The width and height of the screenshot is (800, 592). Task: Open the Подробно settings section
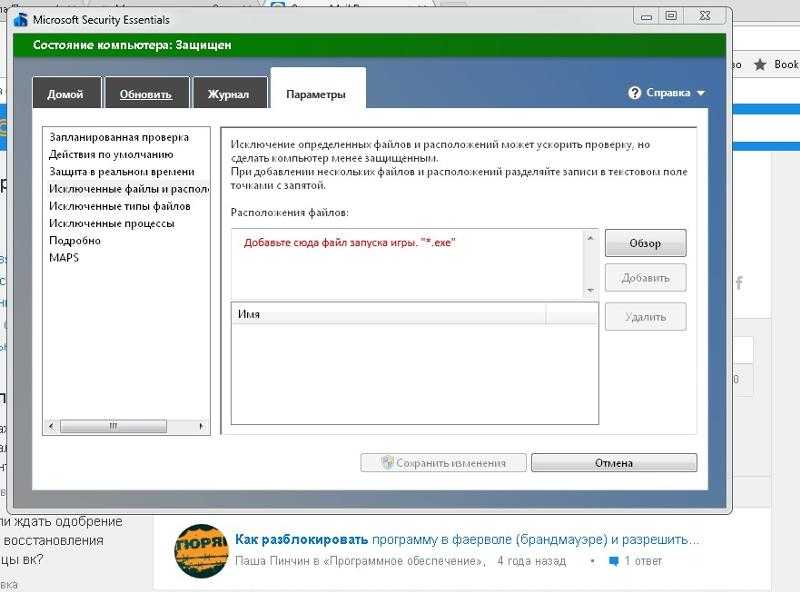point(74,240)
